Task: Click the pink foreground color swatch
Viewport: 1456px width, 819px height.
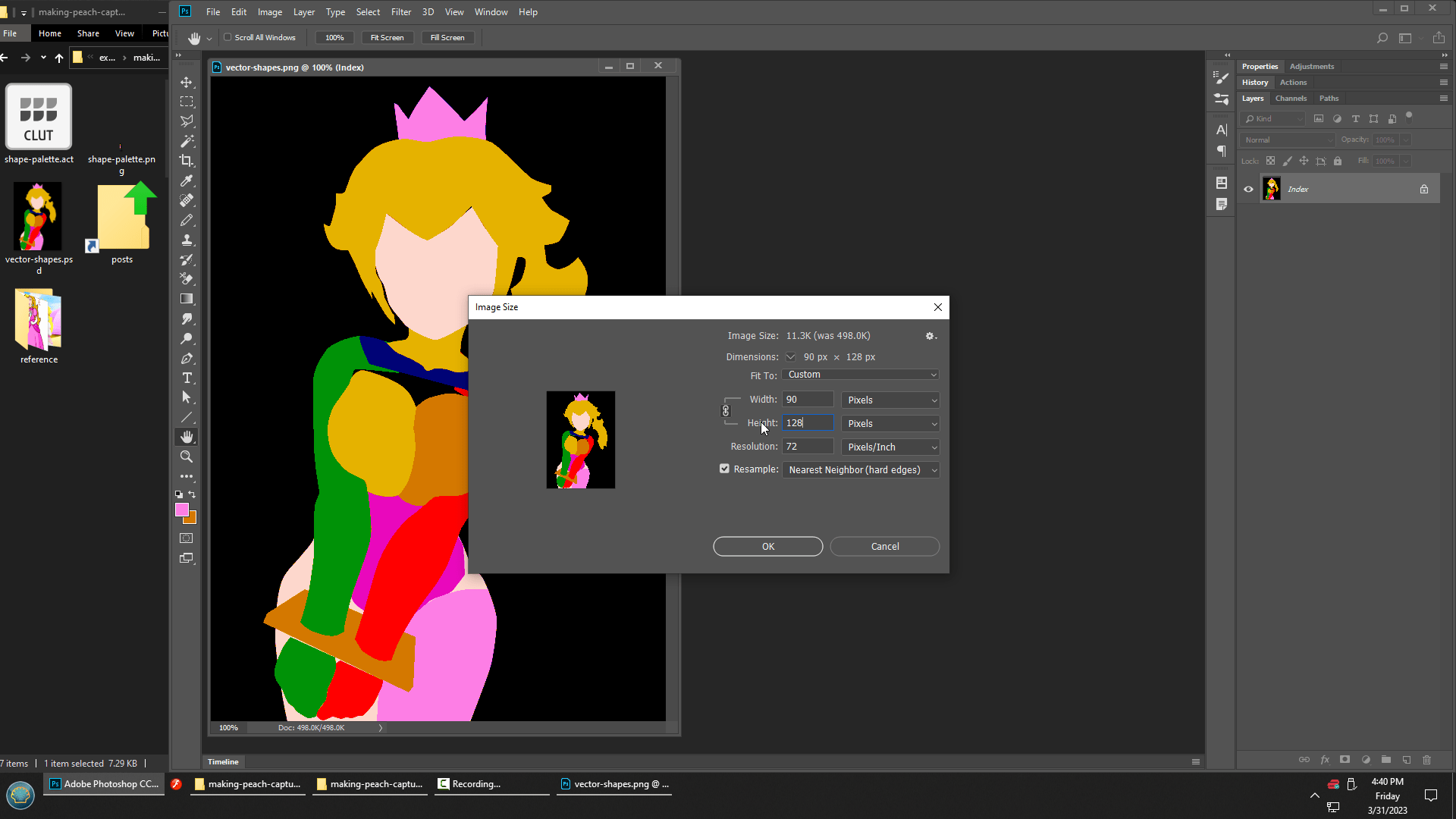Action: (x=181, y=510)
